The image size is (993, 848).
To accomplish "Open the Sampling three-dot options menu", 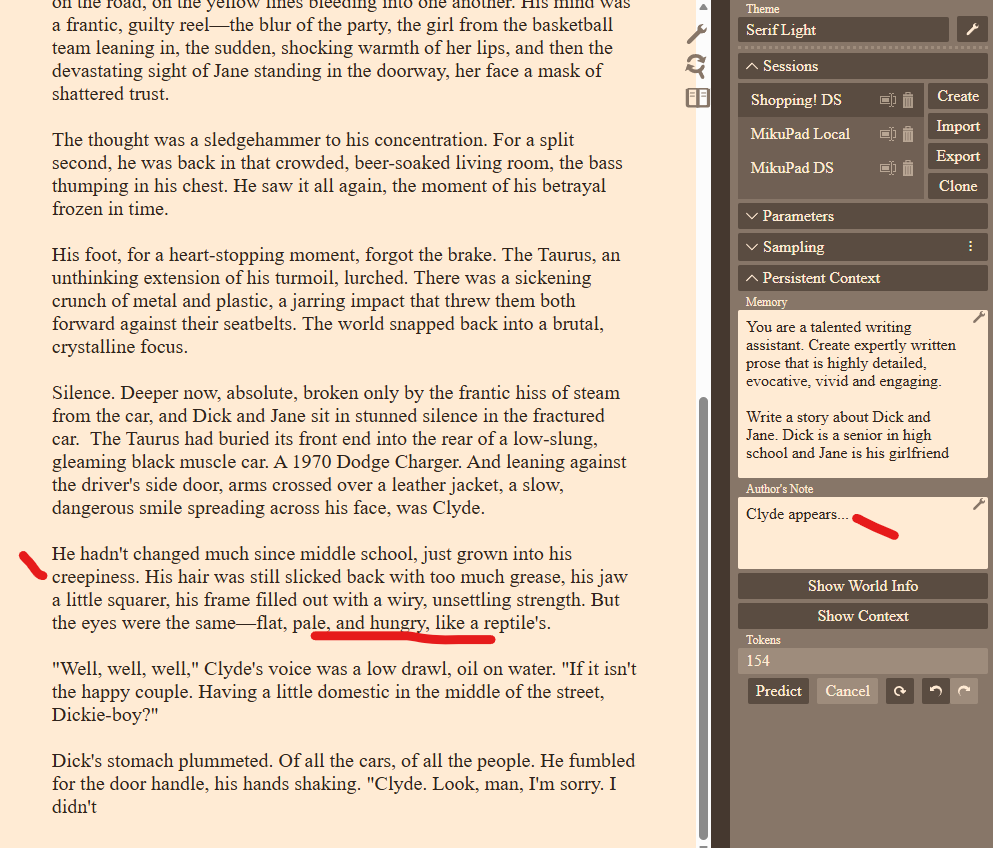I will click(970, 247).
